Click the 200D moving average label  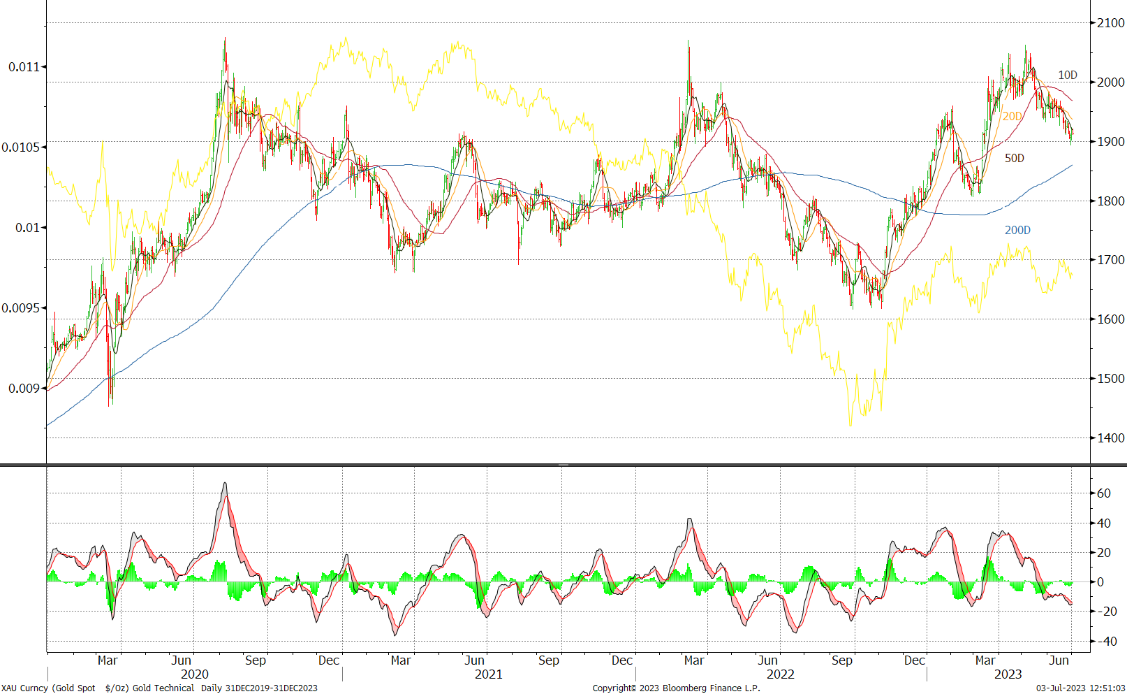(1018, 230)
